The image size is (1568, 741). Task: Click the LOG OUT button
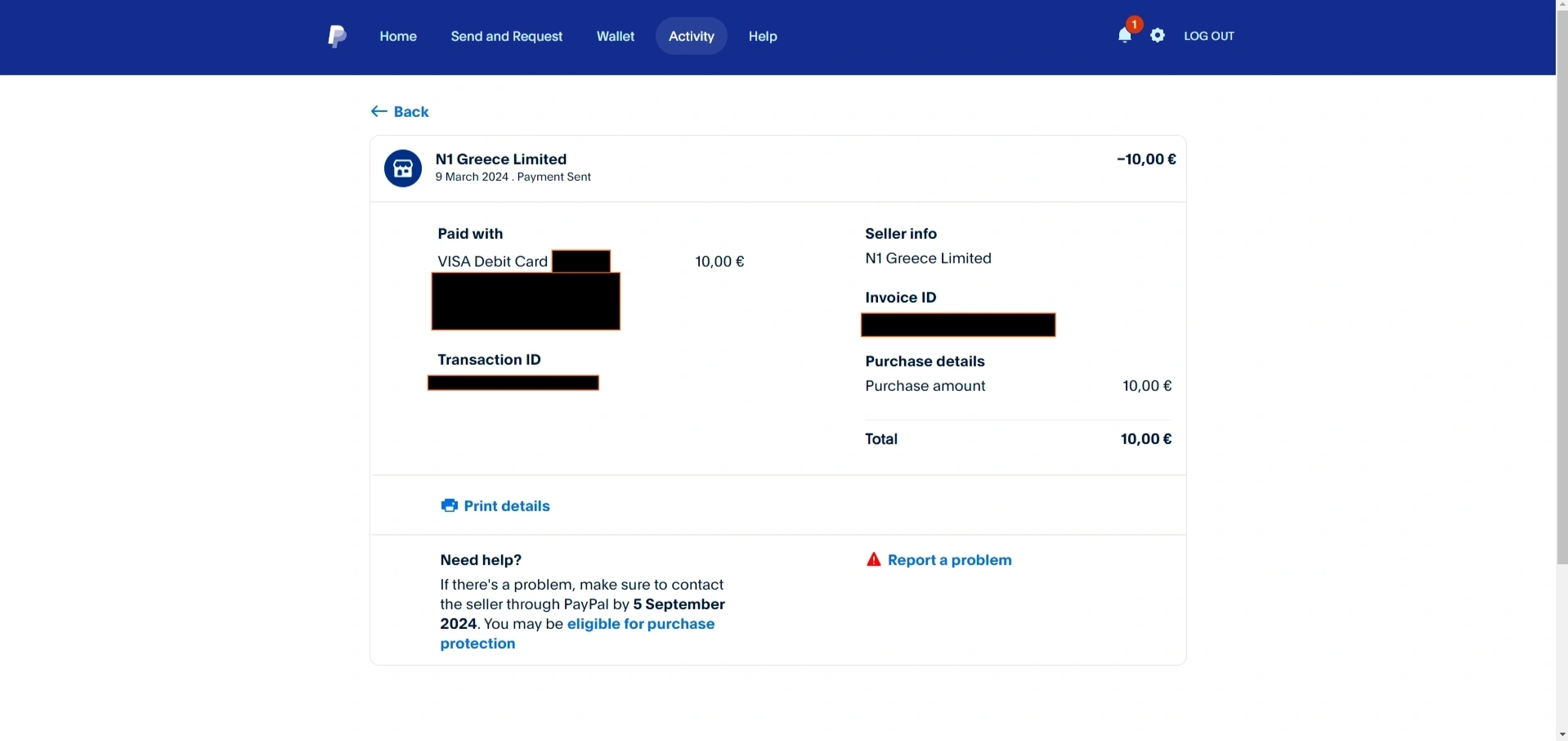(1209, 36)
